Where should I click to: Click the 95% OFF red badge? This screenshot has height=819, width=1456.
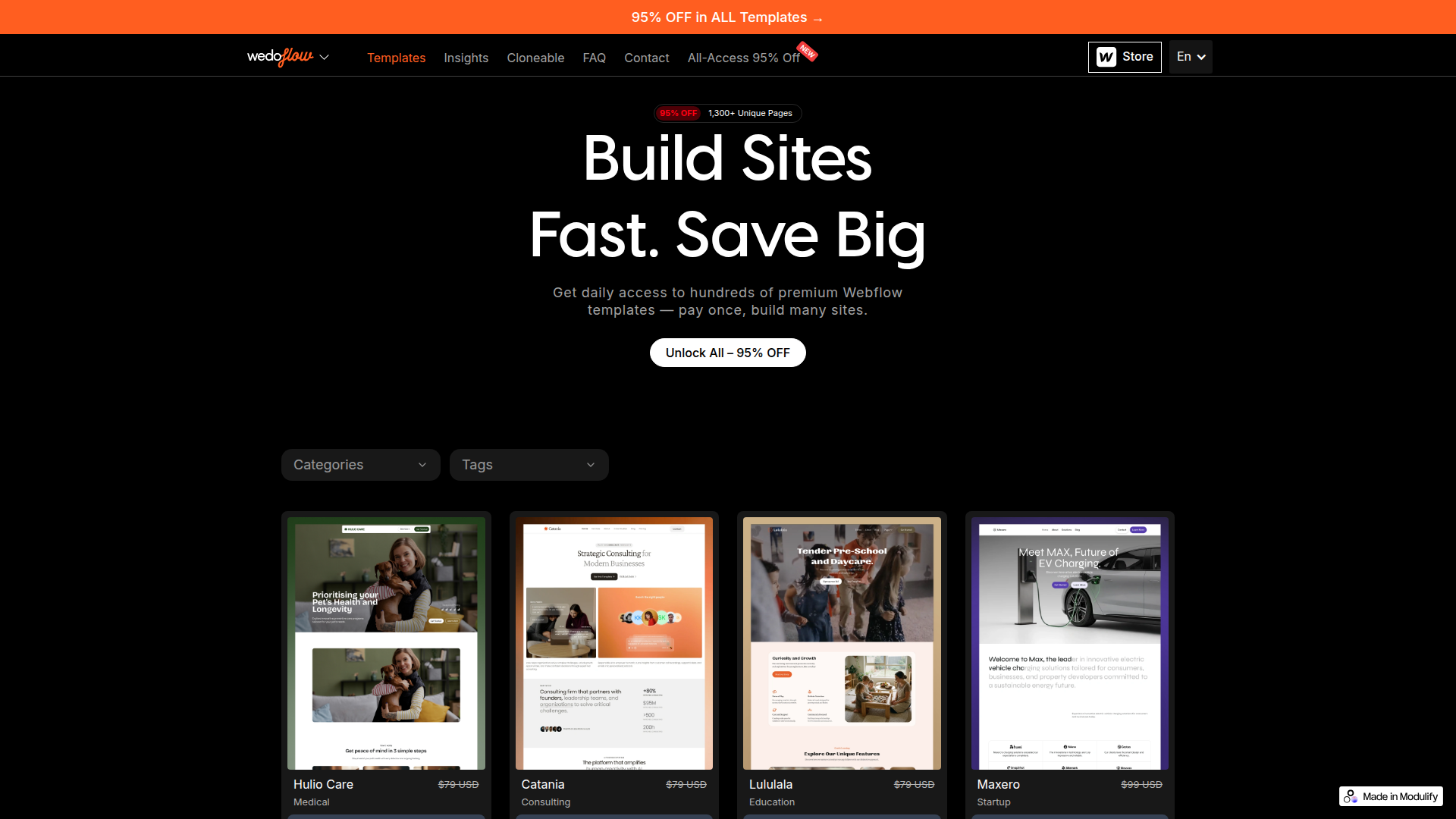point(678,113)
